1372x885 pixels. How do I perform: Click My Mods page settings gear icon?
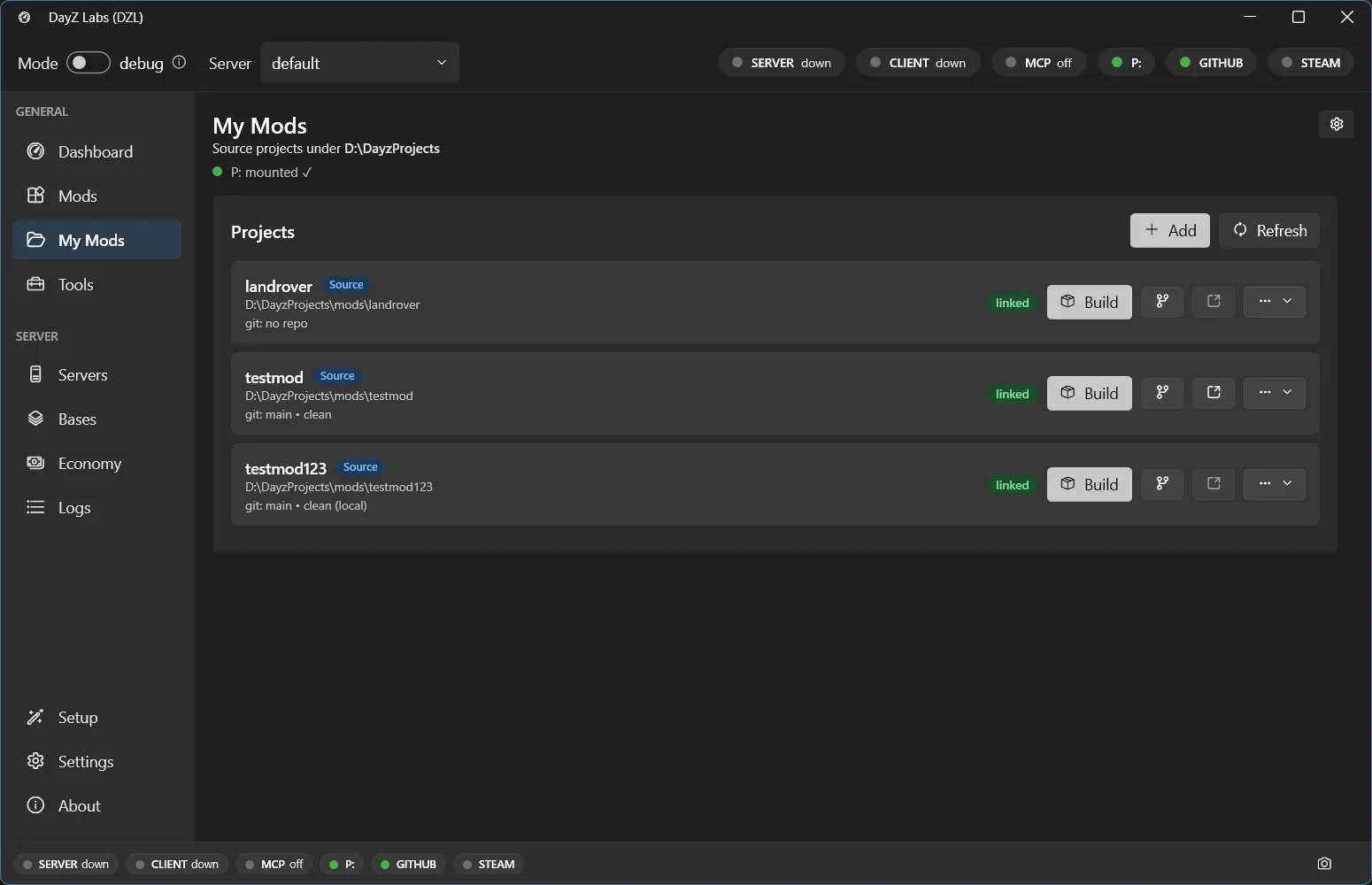[x=1337, y=124]
